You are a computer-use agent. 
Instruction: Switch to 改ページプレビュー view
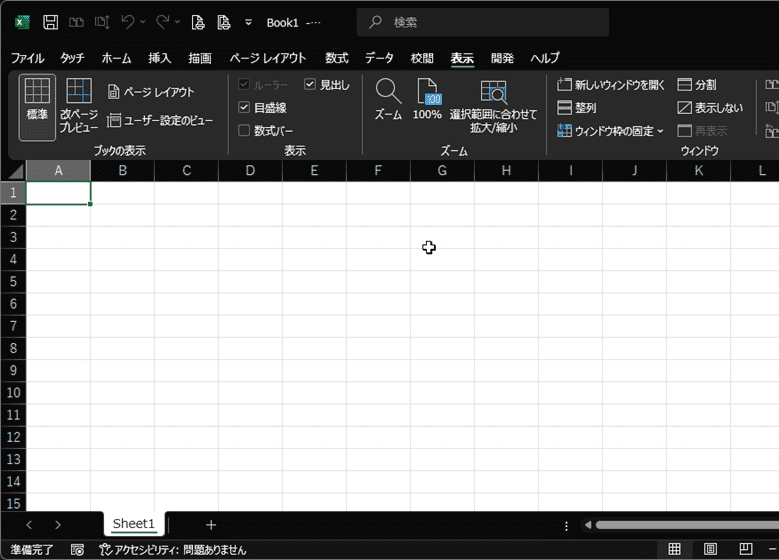click(79, 106)
